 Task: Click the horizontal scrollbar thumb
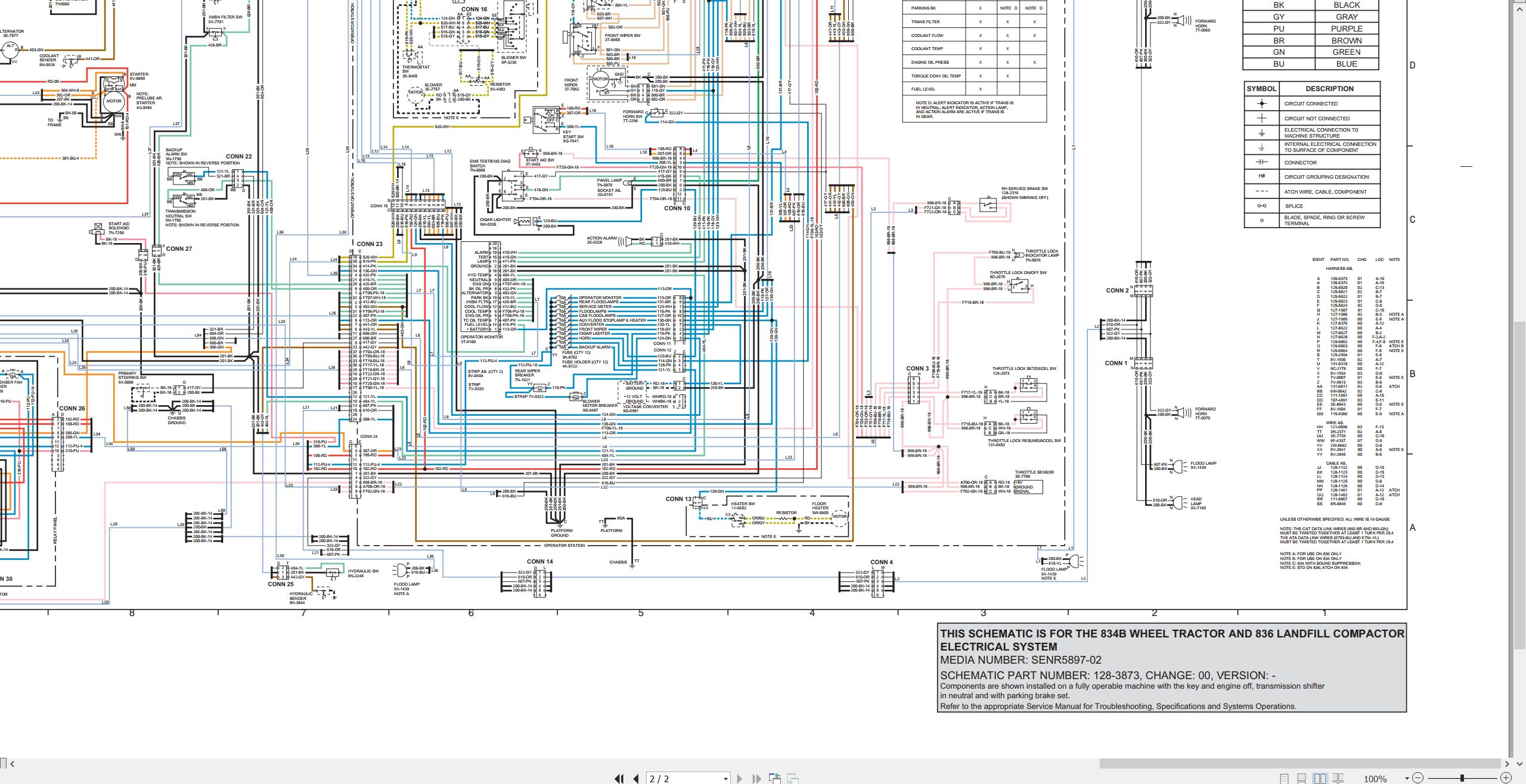click(x=1300, y=764)
